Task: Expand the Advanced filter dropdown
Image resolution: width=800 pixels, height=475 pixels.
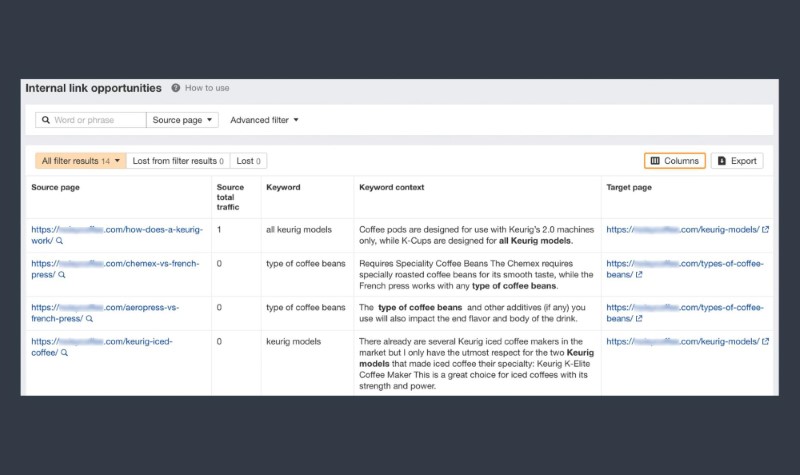Action: [264, 120]
